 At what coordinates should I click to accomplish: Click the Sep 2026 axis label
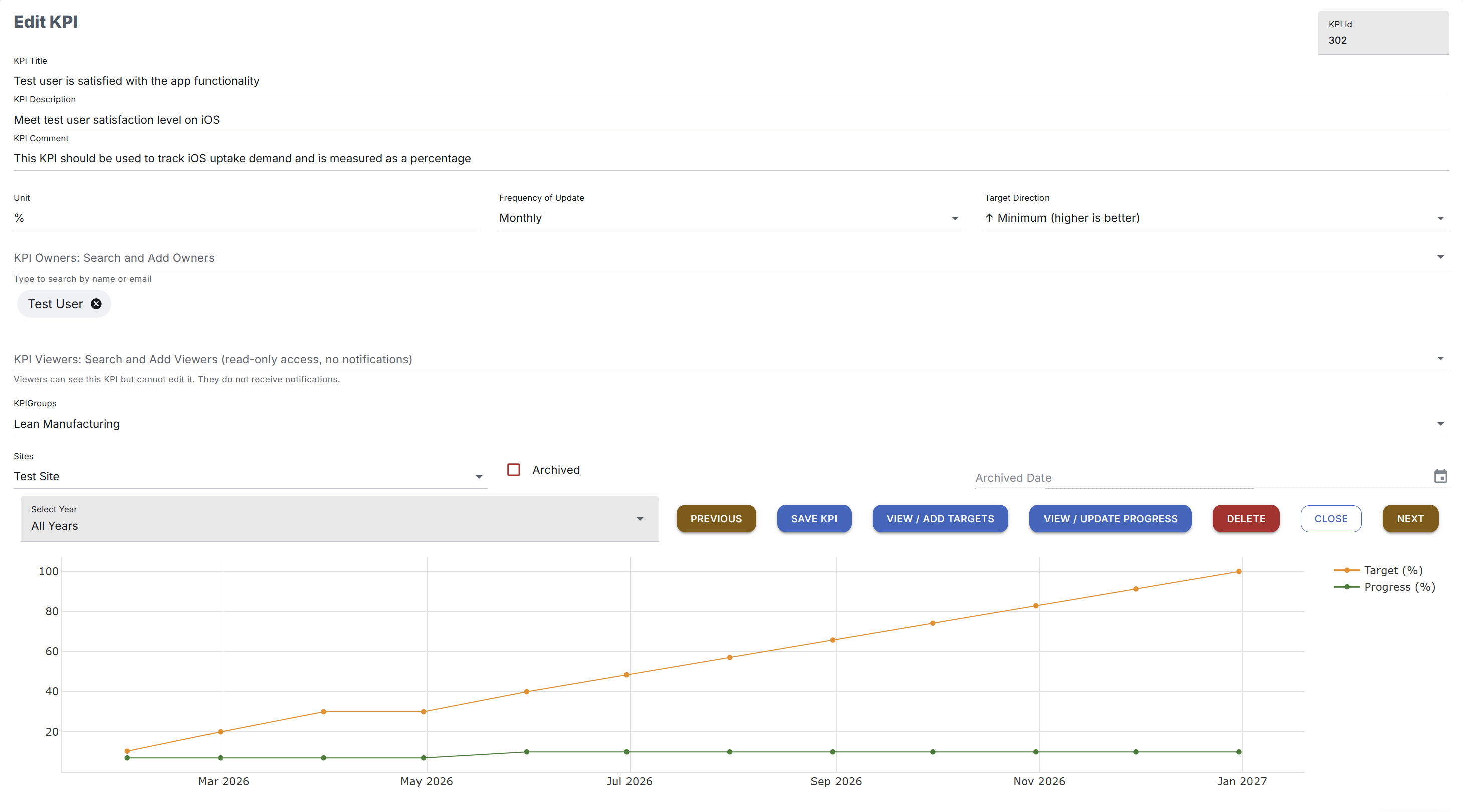[x=836, y=781]
